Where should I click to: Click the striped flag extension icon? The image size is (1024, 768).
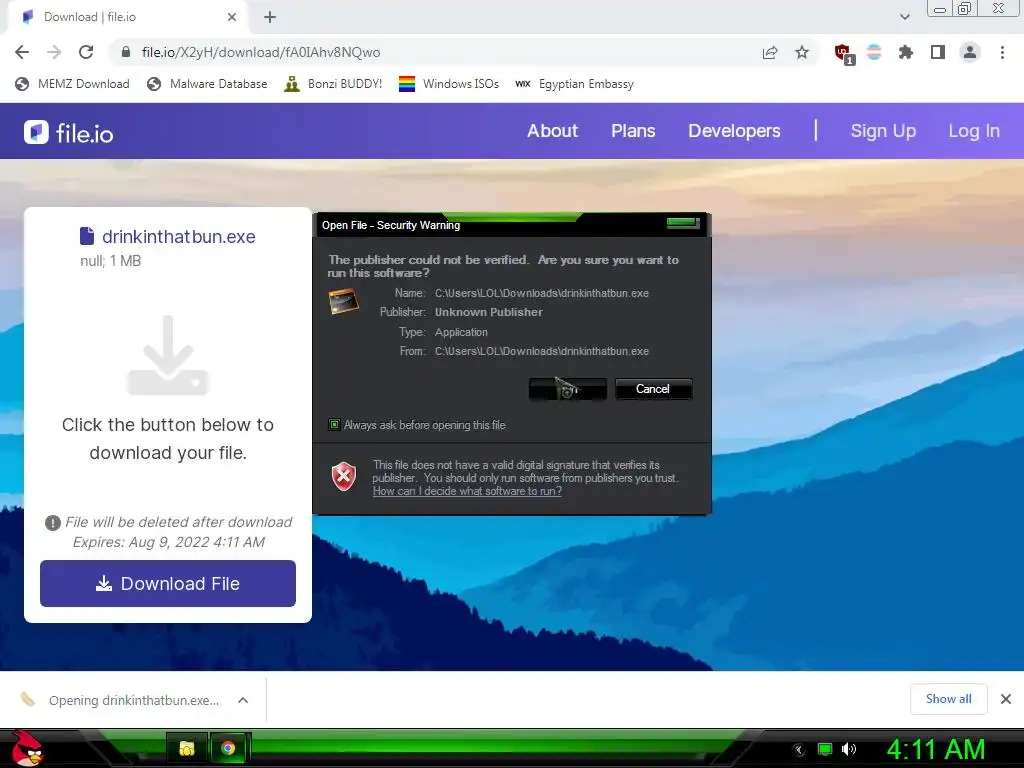point(874,52)
